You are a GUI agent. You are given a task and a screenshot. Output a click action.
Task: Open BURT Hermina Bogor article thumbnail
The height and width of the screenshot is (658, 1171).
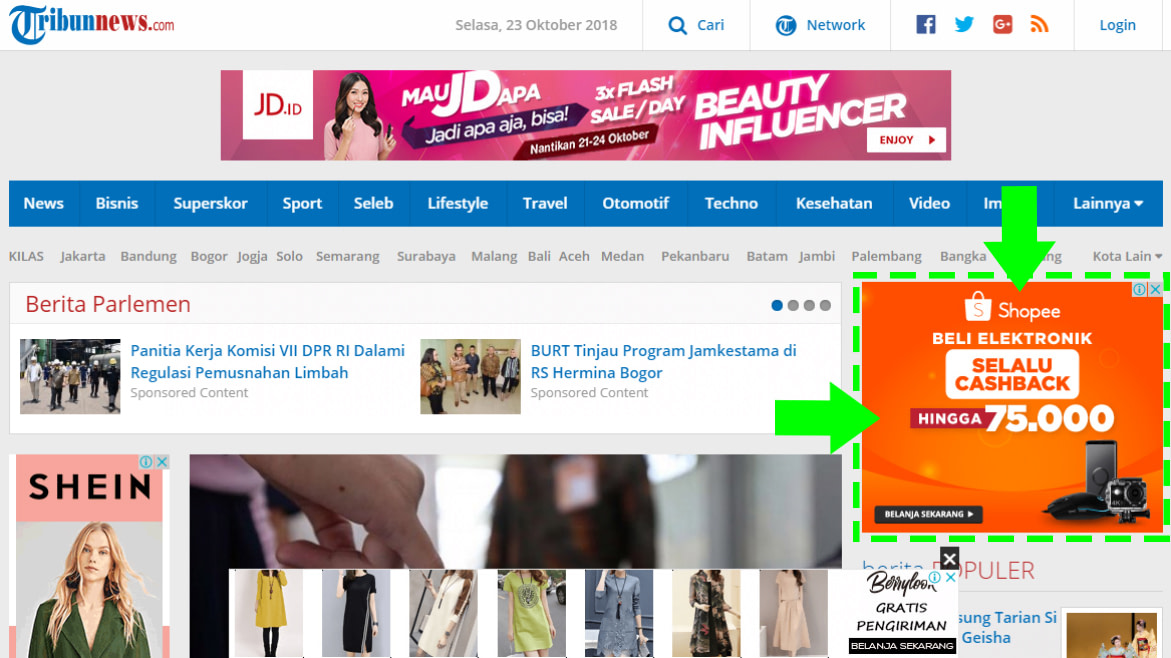(470, 376)
